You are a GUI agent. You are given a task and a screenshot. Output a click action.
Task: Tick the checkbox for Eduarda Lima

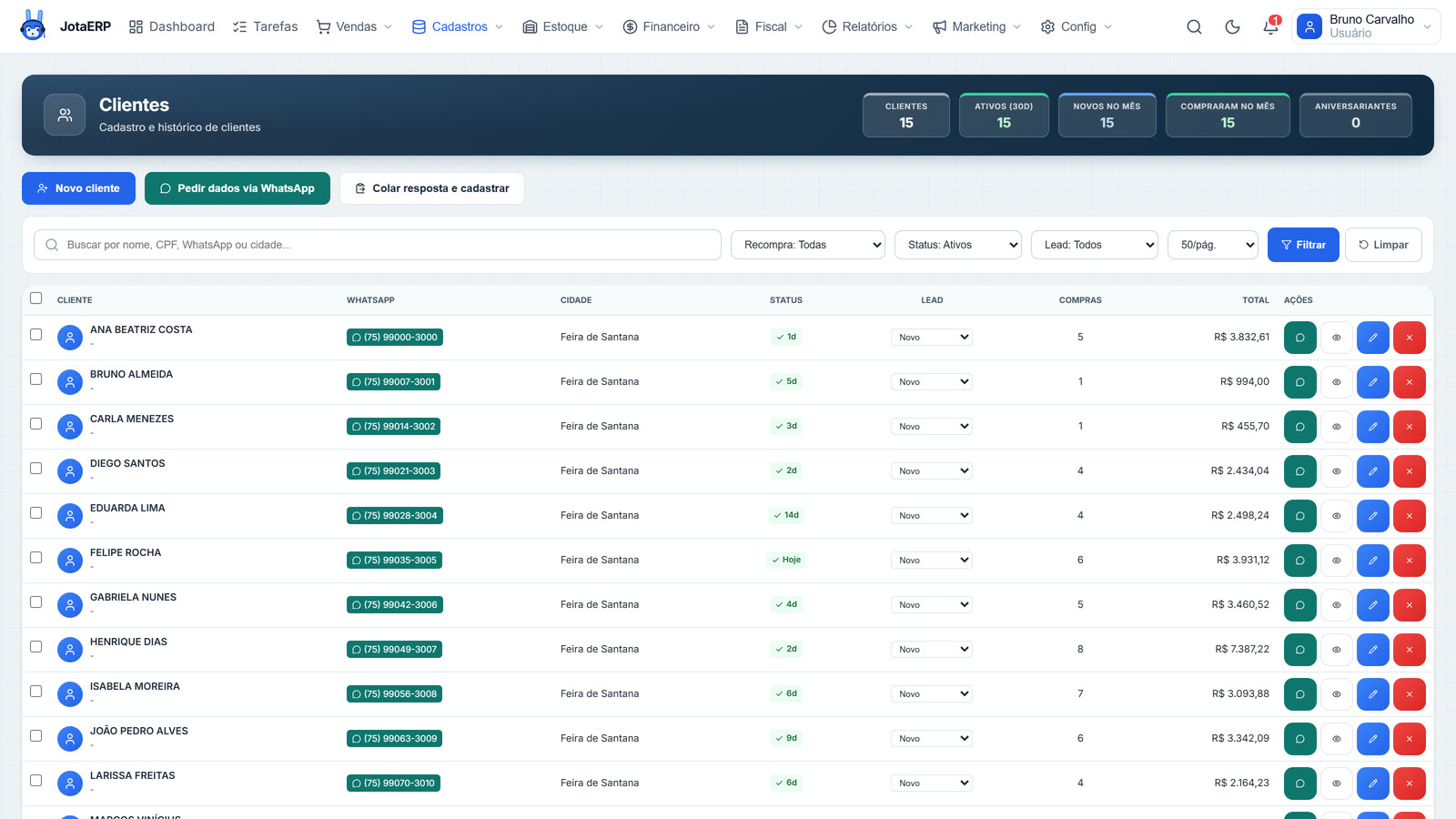click(36, 512)
